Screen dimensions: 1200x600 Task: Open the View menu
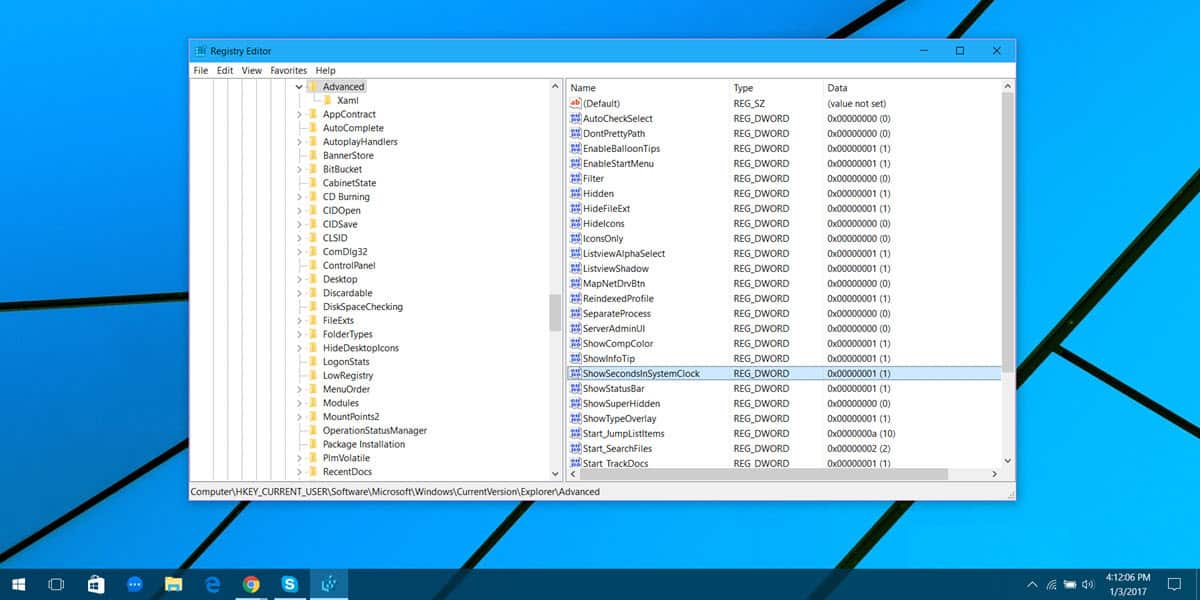251,70
